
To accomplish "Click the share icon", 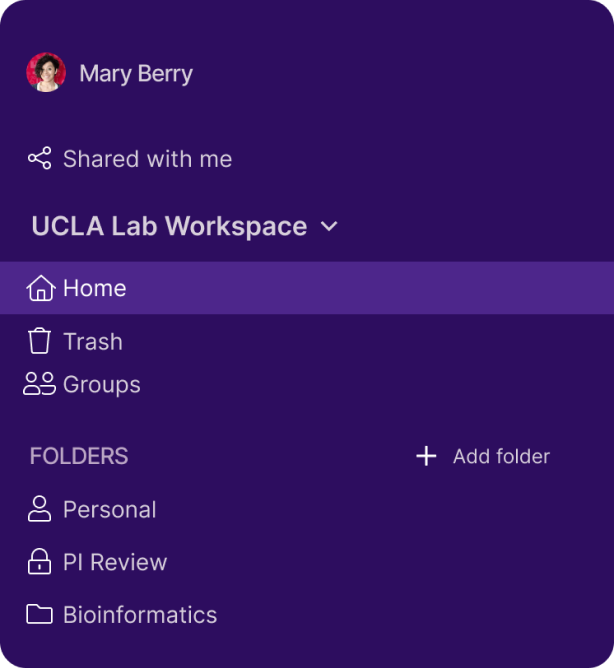I will pos(40,159).
